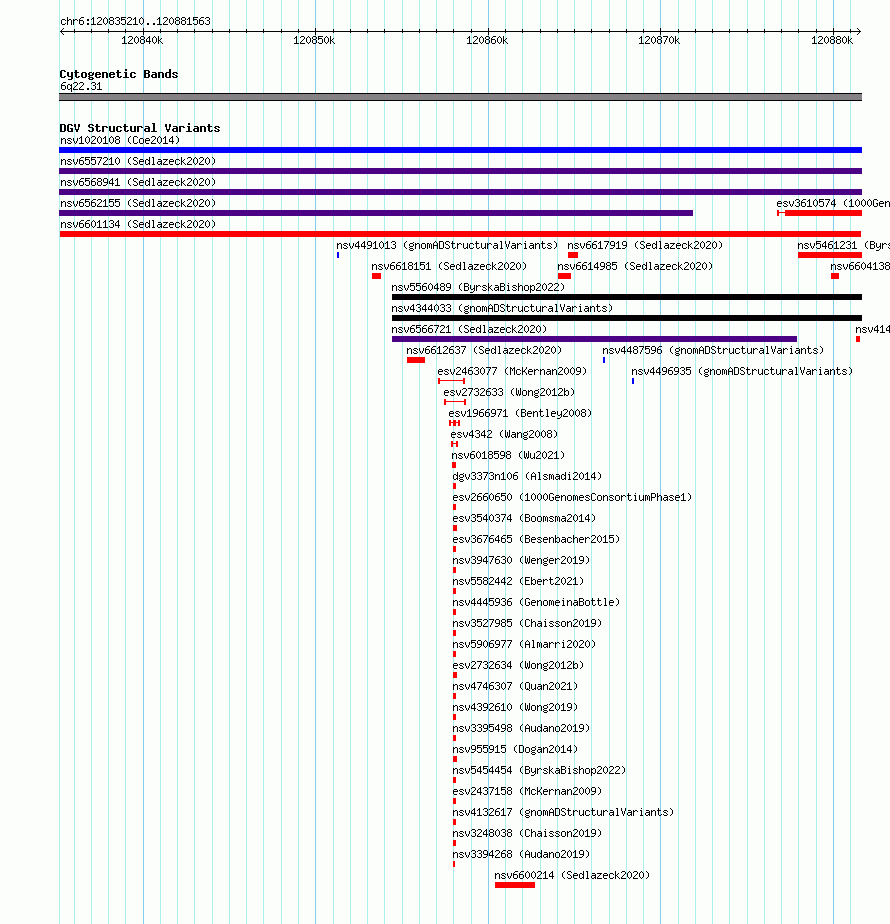Click the purple nsv6557210 variant bar
Screen dimensions: 890x924
460,171
